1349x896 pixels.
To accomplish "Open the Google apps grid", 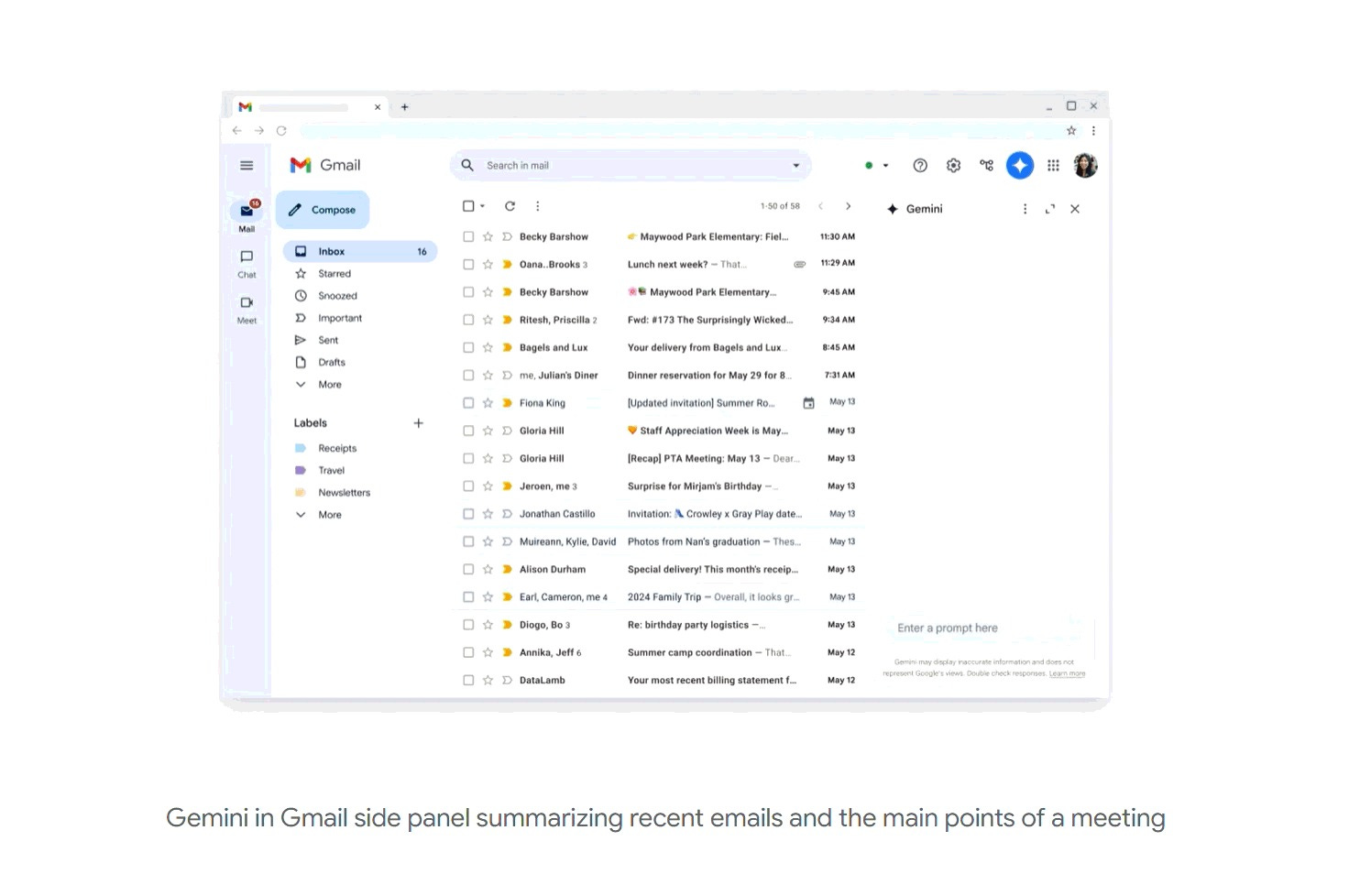I will tap(1053, 166).
